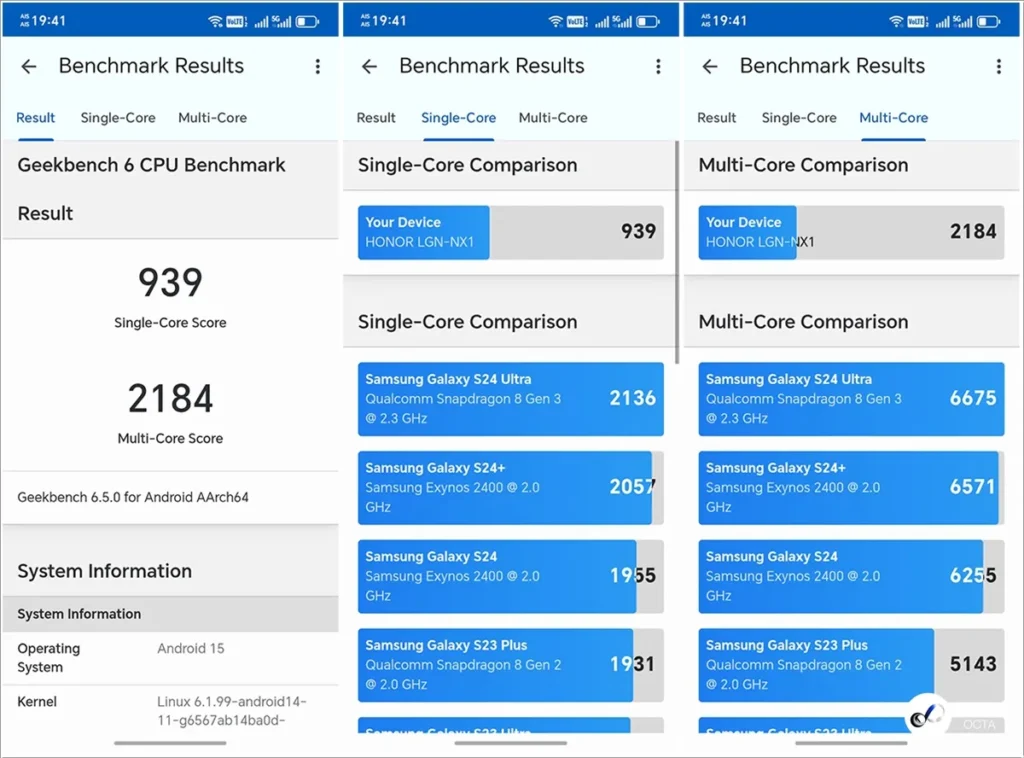This screenshot has width=1024, height=758.
Task: Select Multi-Core tab on middle screen
Action: click(553, 118)
